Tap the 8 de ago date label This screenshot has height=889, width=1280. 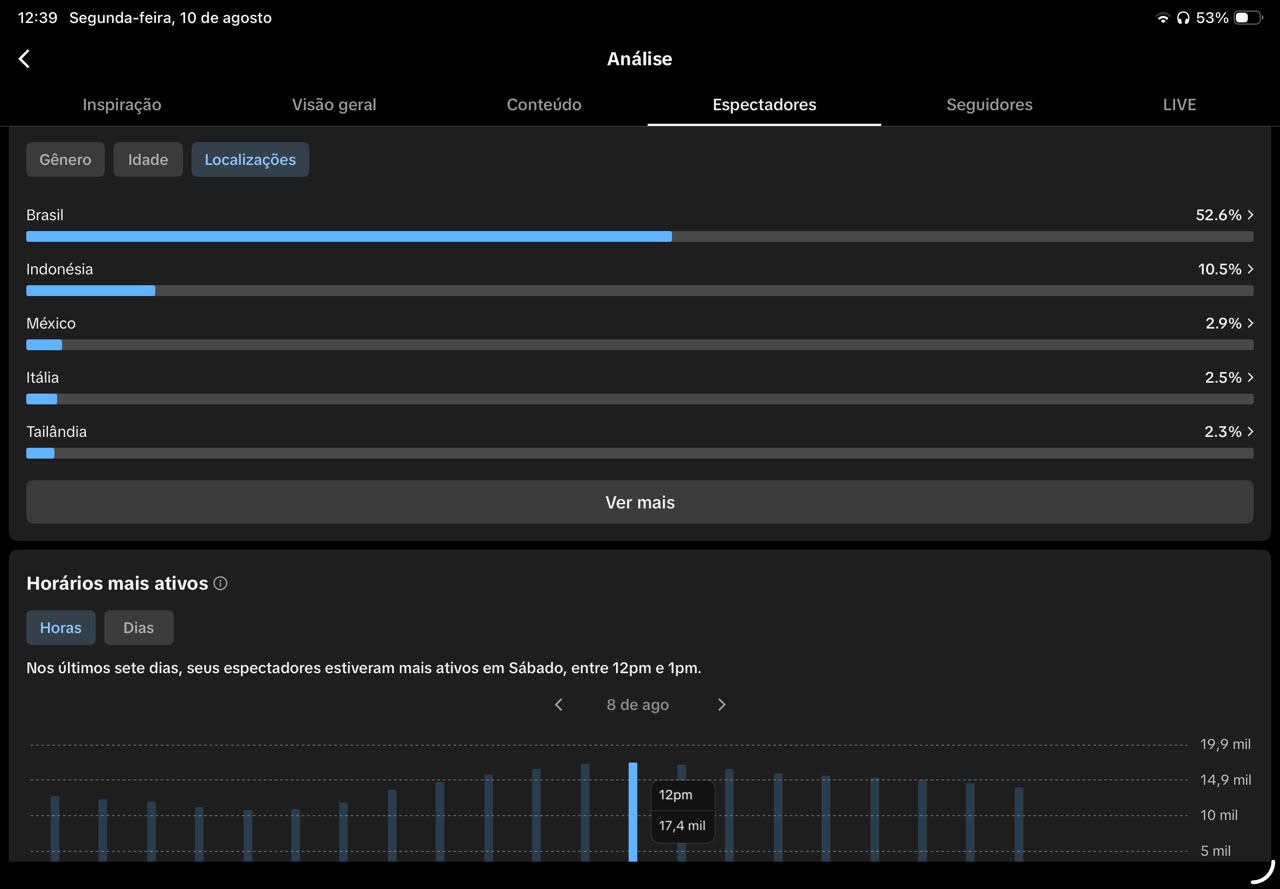pos(638,705)
